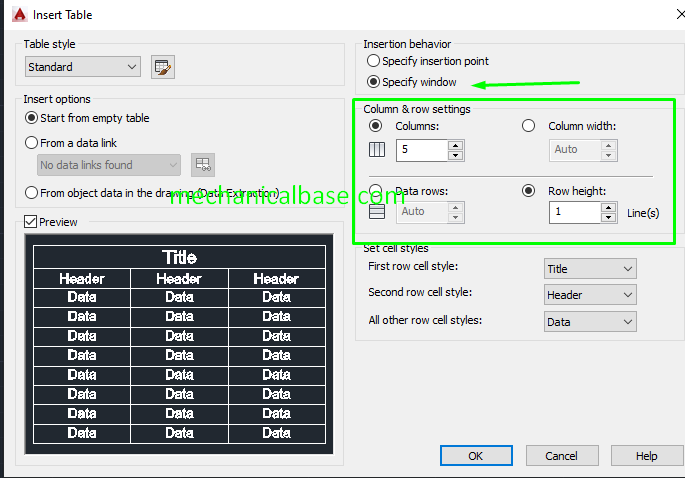The height and width of the screenshot is (478, 685).
Task: Click the Column width Auto field
Action: click(574, 150)
